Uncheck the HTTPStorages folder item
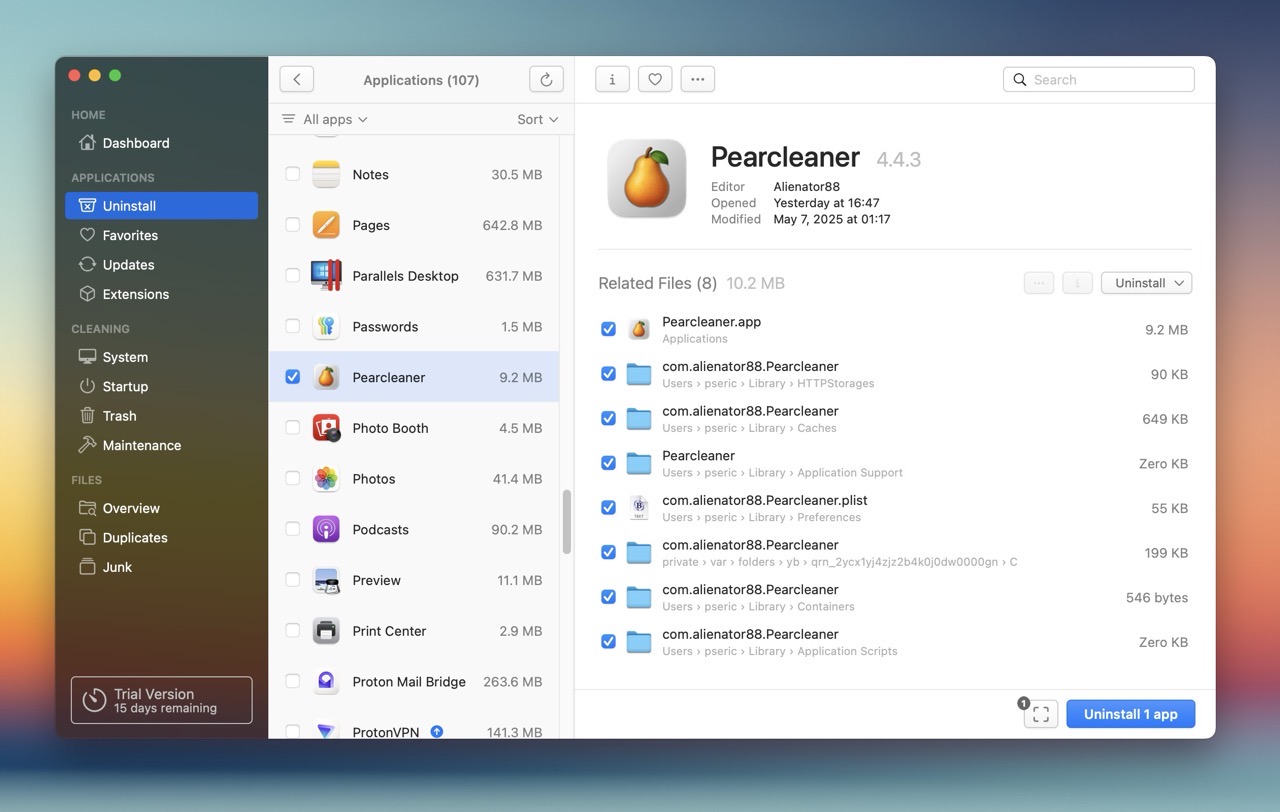This screenshot has height=812, width=1280. pyautogui.click(x=608, y=374)
